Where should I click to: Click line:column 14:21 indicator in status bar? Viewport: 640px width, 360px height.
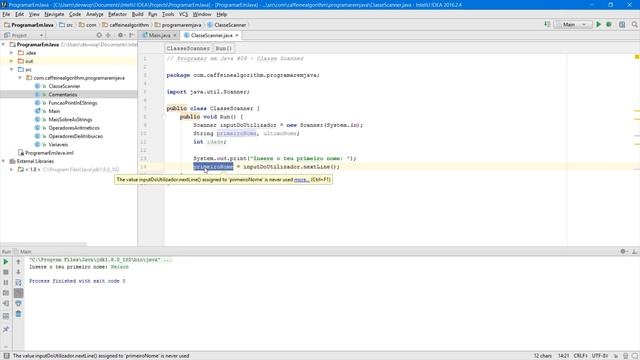pos(563,356)
